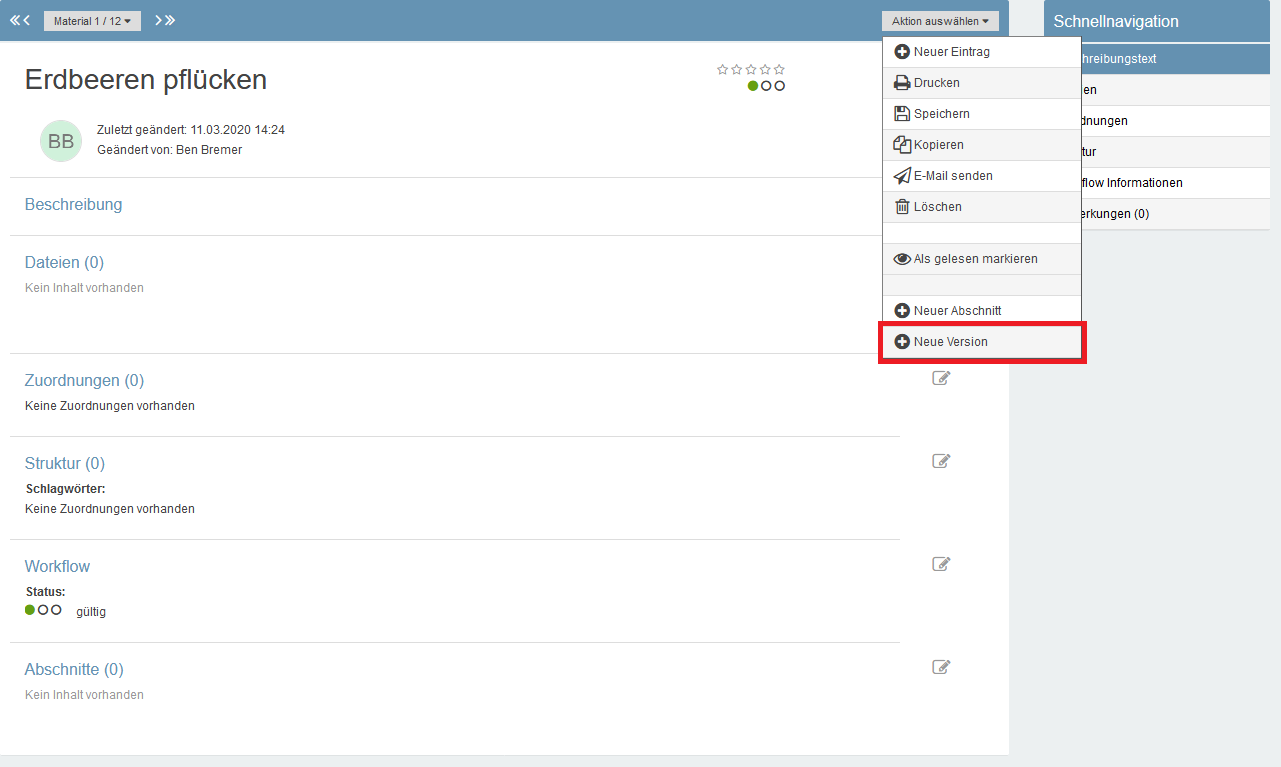Open the Material 1 / 12 dropdown
Screen dimensions: 1281x767
click(x=92, y=21)
